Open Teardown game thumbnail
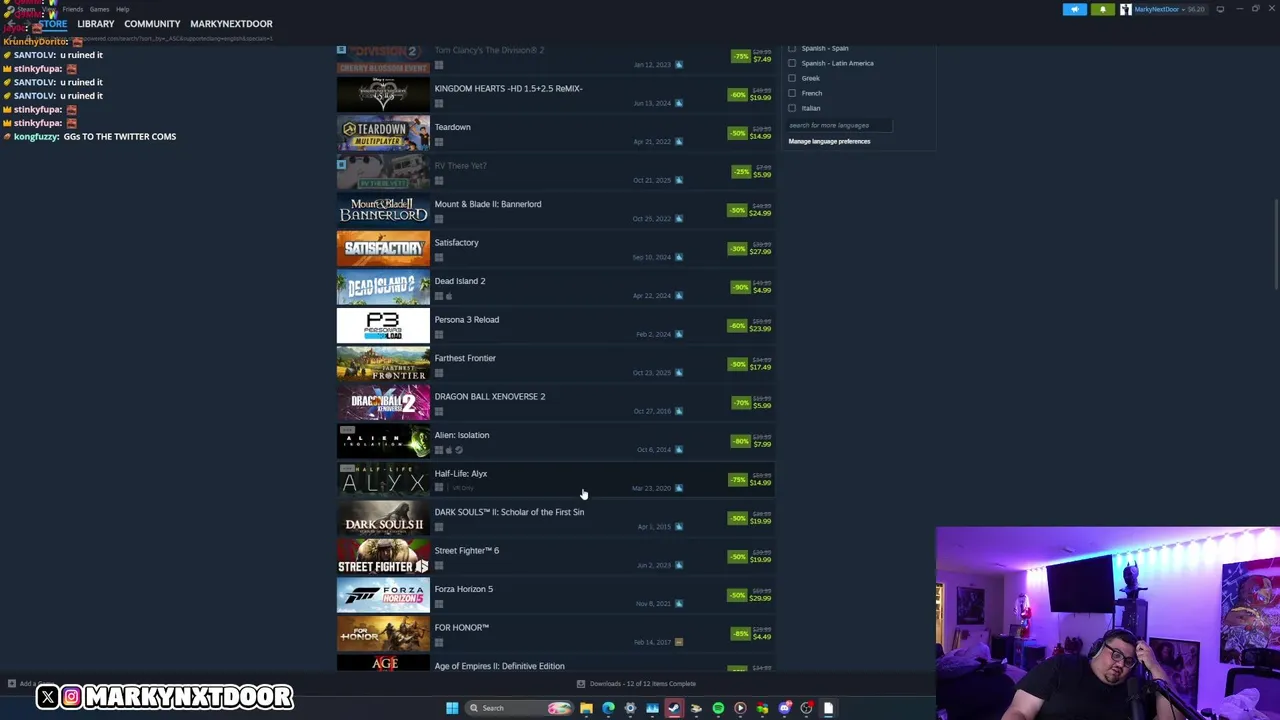This screenshot has width=1280, height=720. click(x=383, y=133)
